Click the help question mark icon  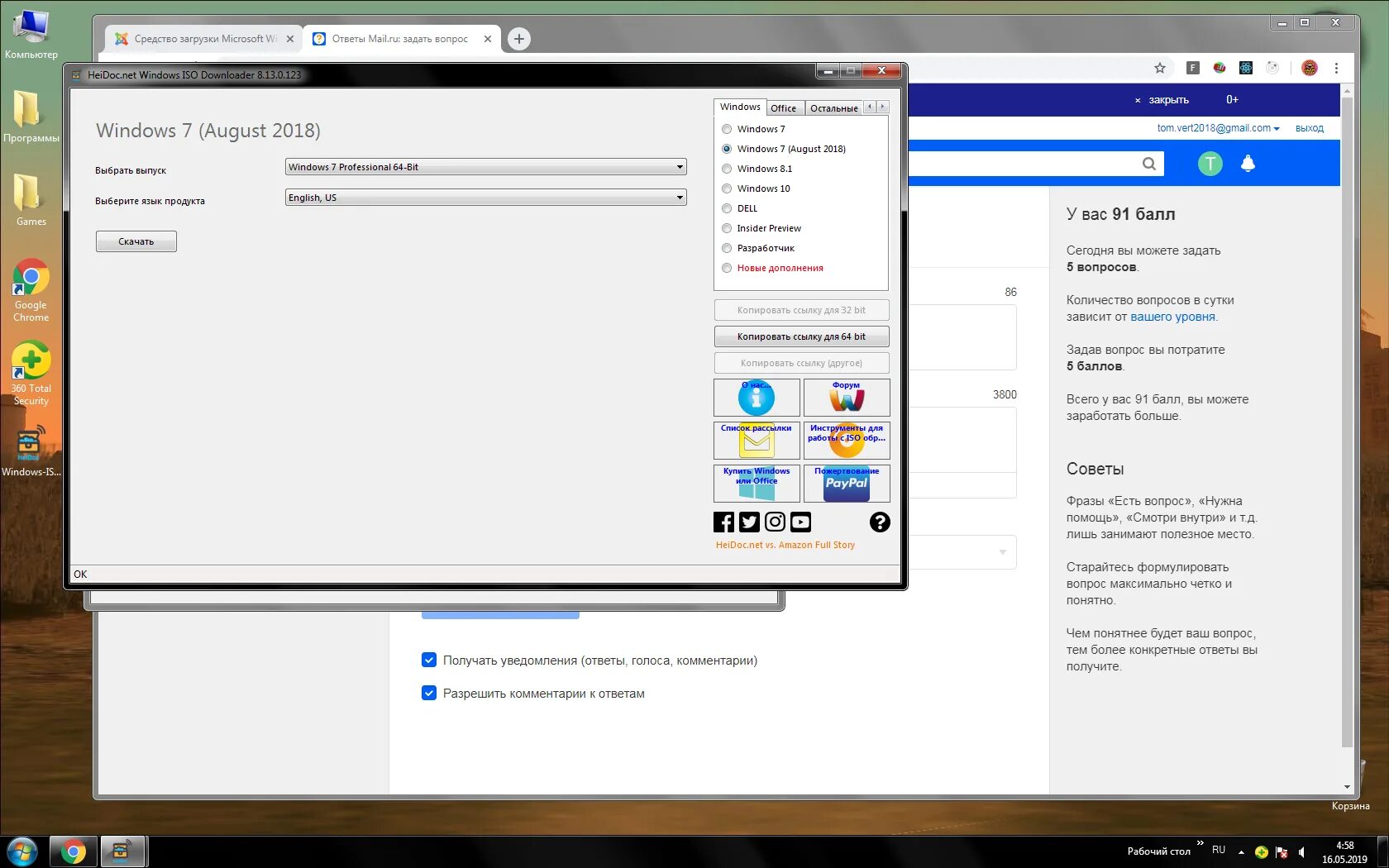[x=880, y=522]
